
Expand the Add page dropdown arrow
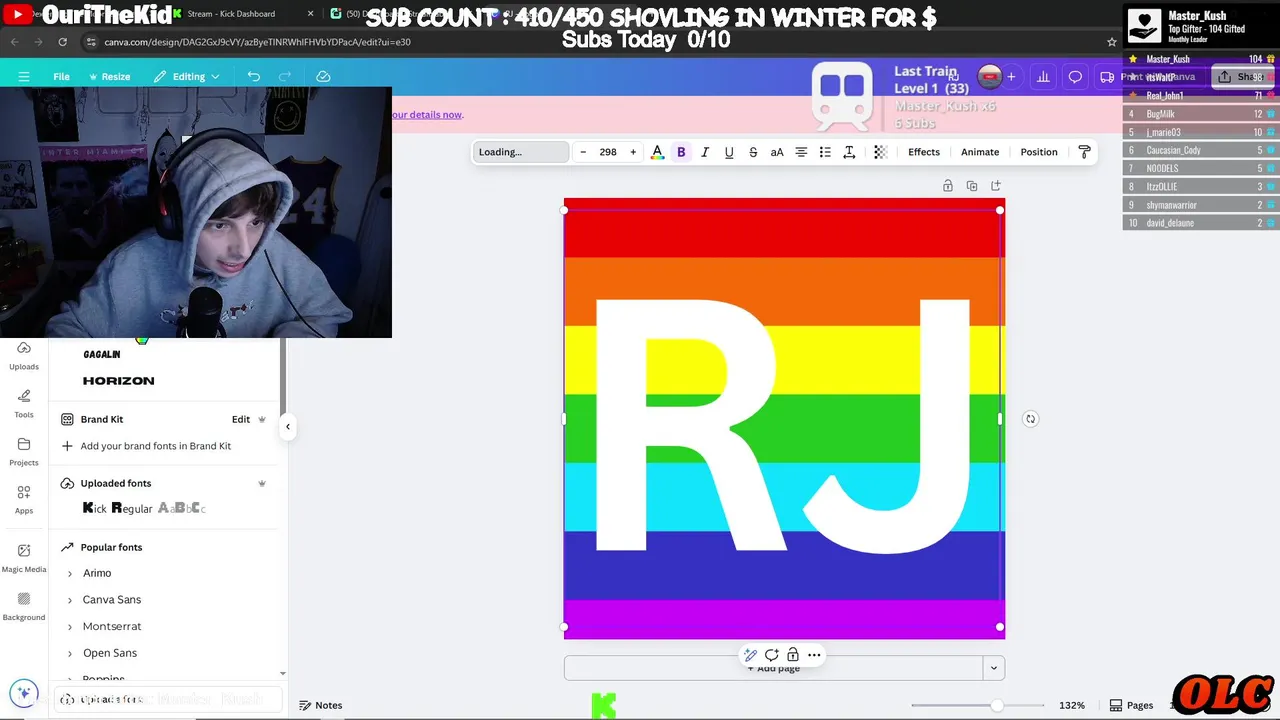pyautogui.click(x=993, y=668)
